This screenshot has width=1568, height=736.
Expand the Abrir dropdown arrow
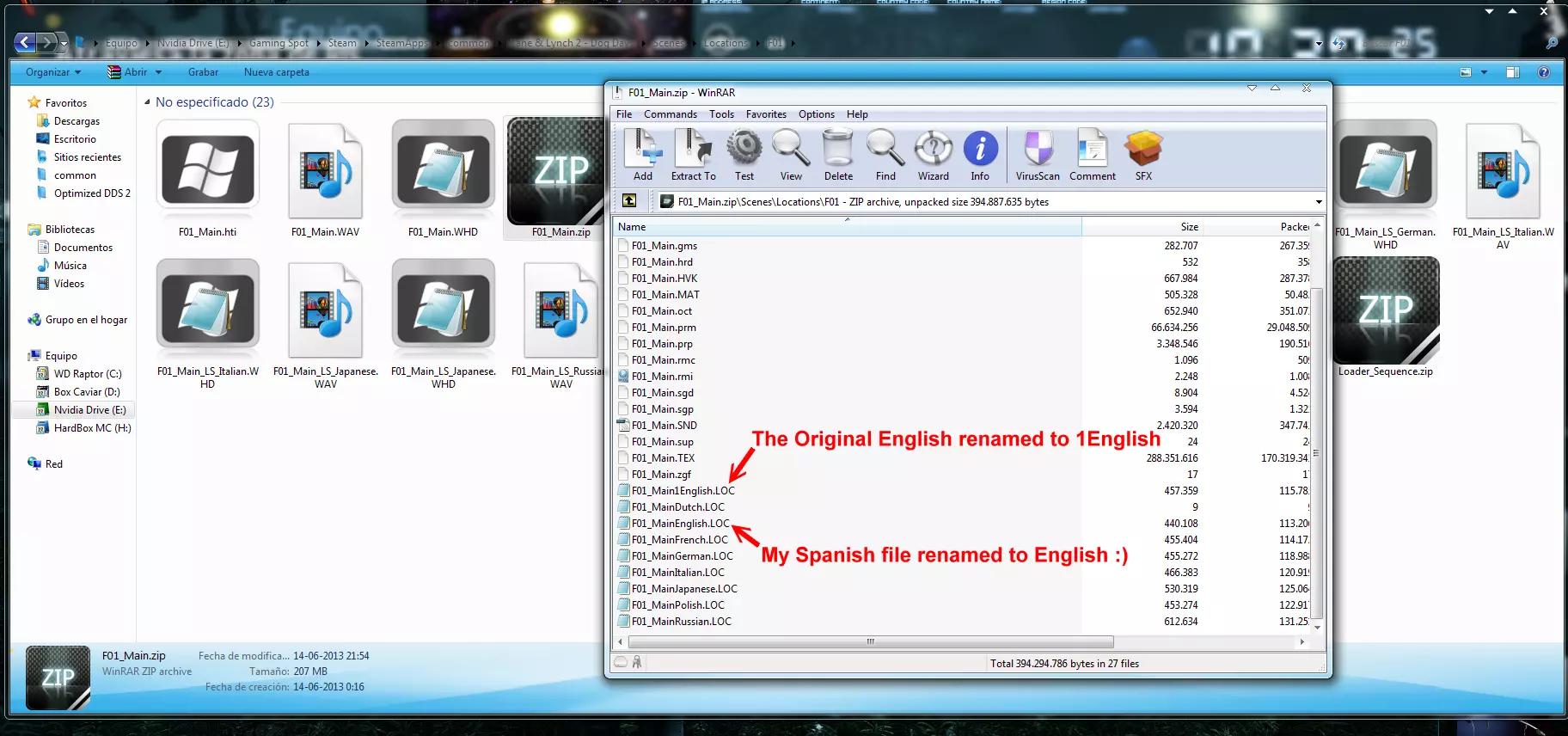click(x=159, y=72)
